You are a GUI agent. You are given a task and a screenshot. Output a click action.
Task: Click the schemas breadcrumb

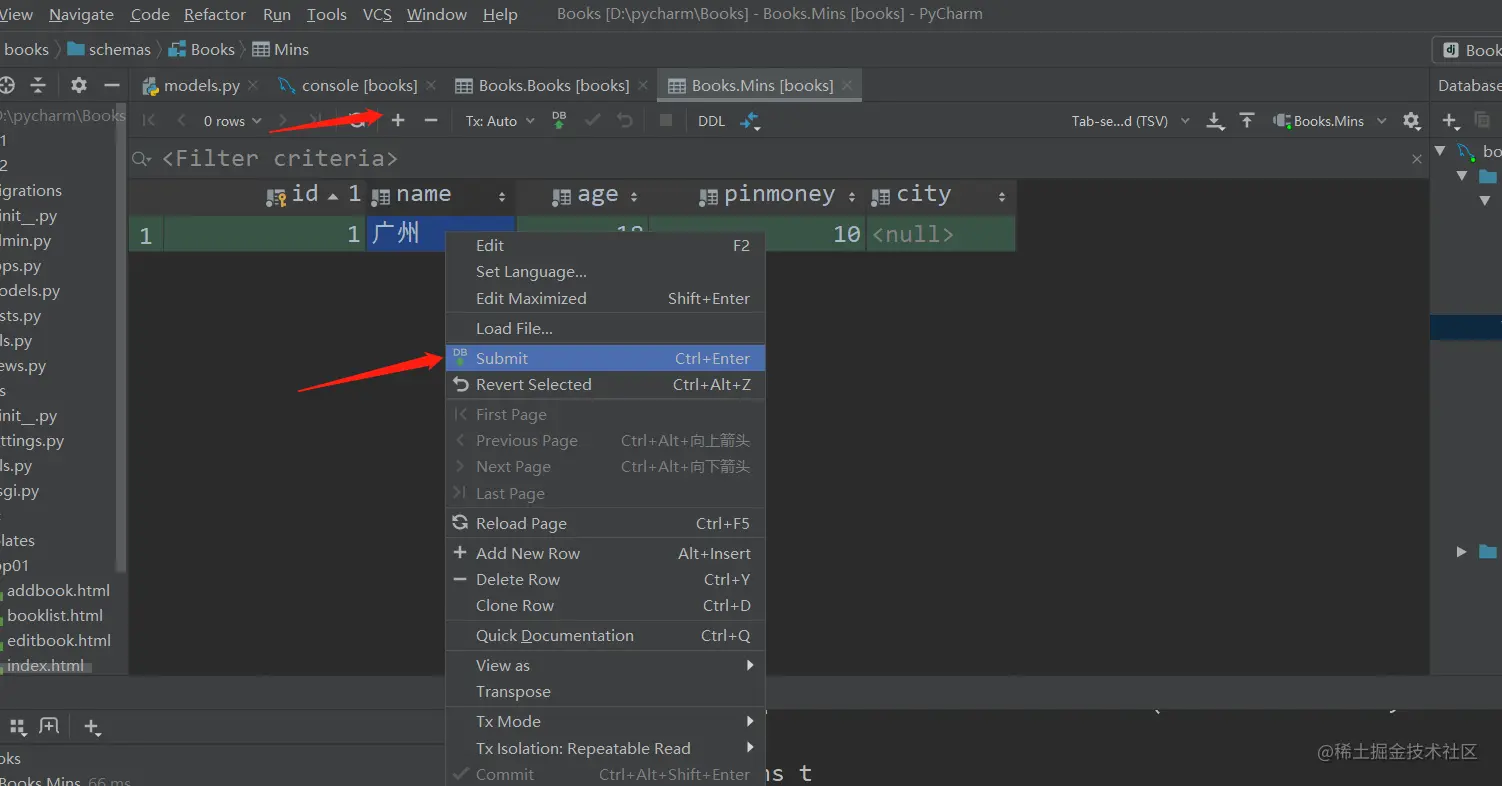click(x=109, y=49)
